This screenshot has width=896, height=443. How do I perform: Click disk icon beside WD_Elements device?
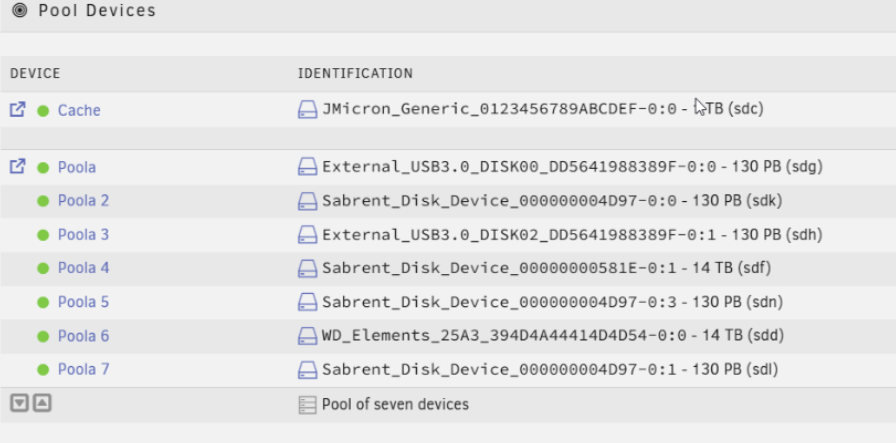307,336
